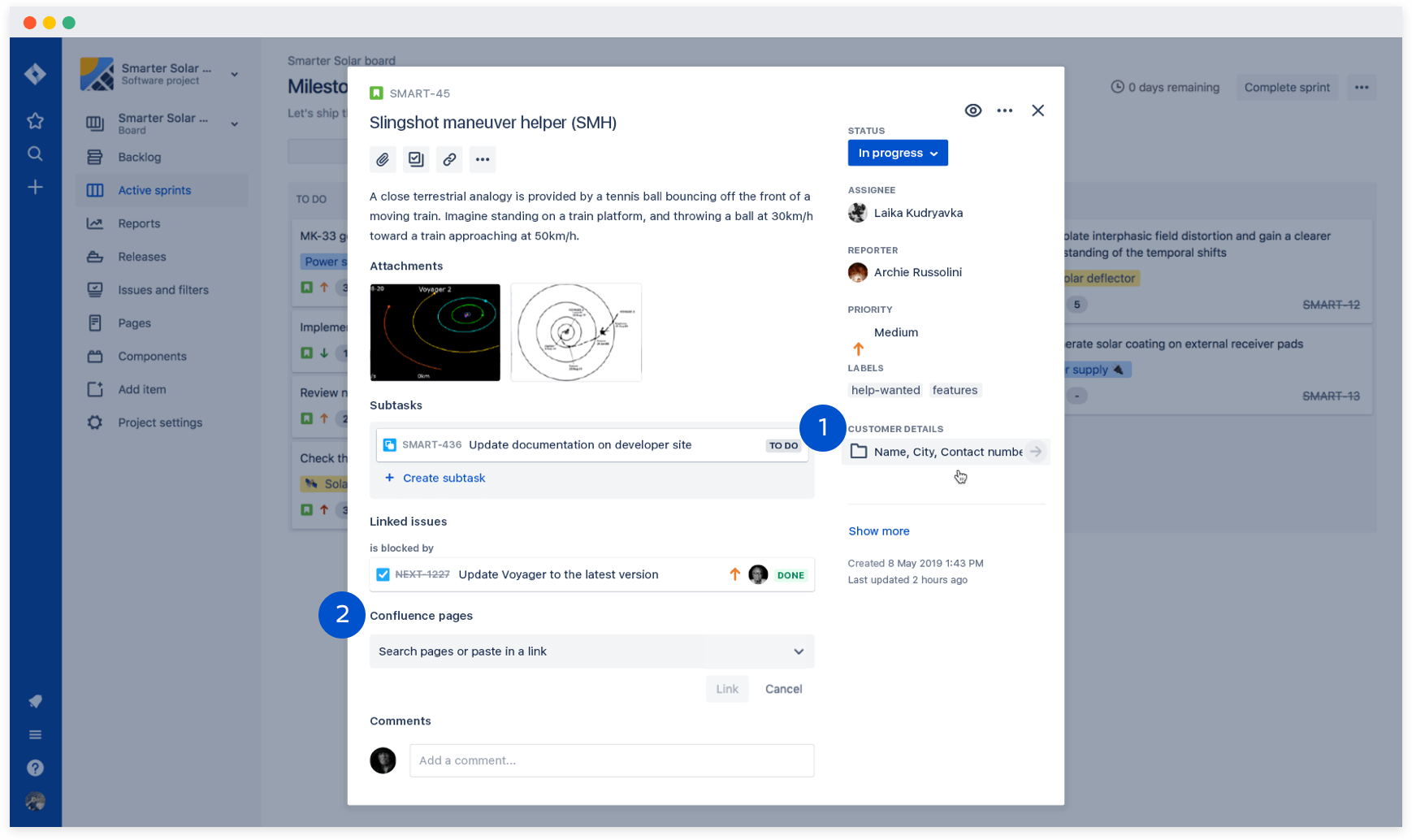Click the link issue chain icon
This screenshot has height=840, width=1412.
point(449,159)
